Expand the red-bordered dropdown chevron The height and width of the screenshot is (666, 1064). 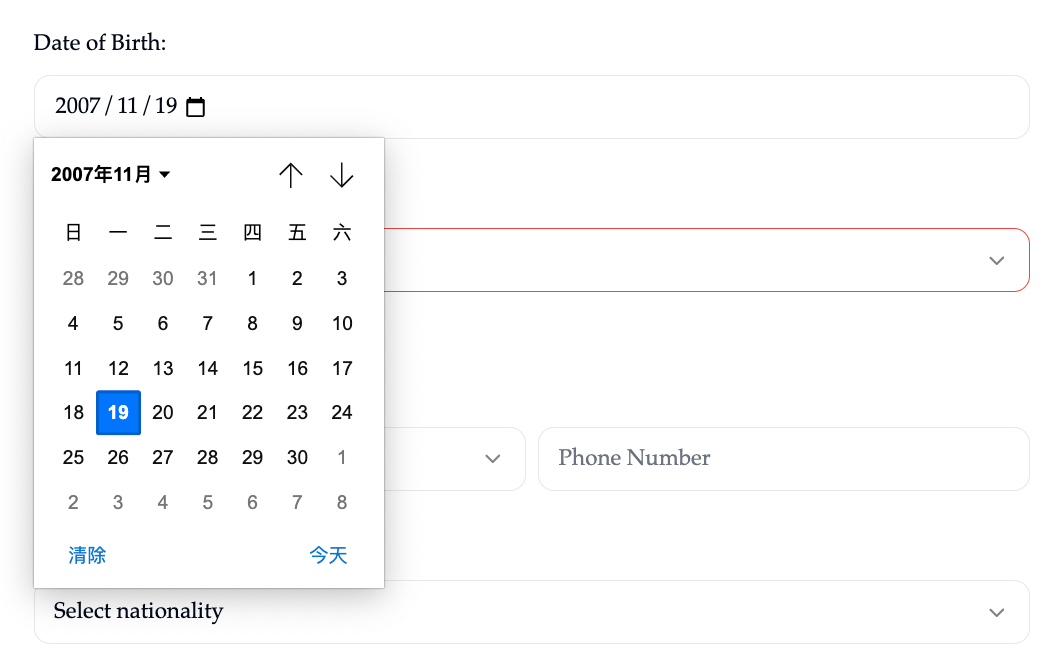[x=996, y=260]
